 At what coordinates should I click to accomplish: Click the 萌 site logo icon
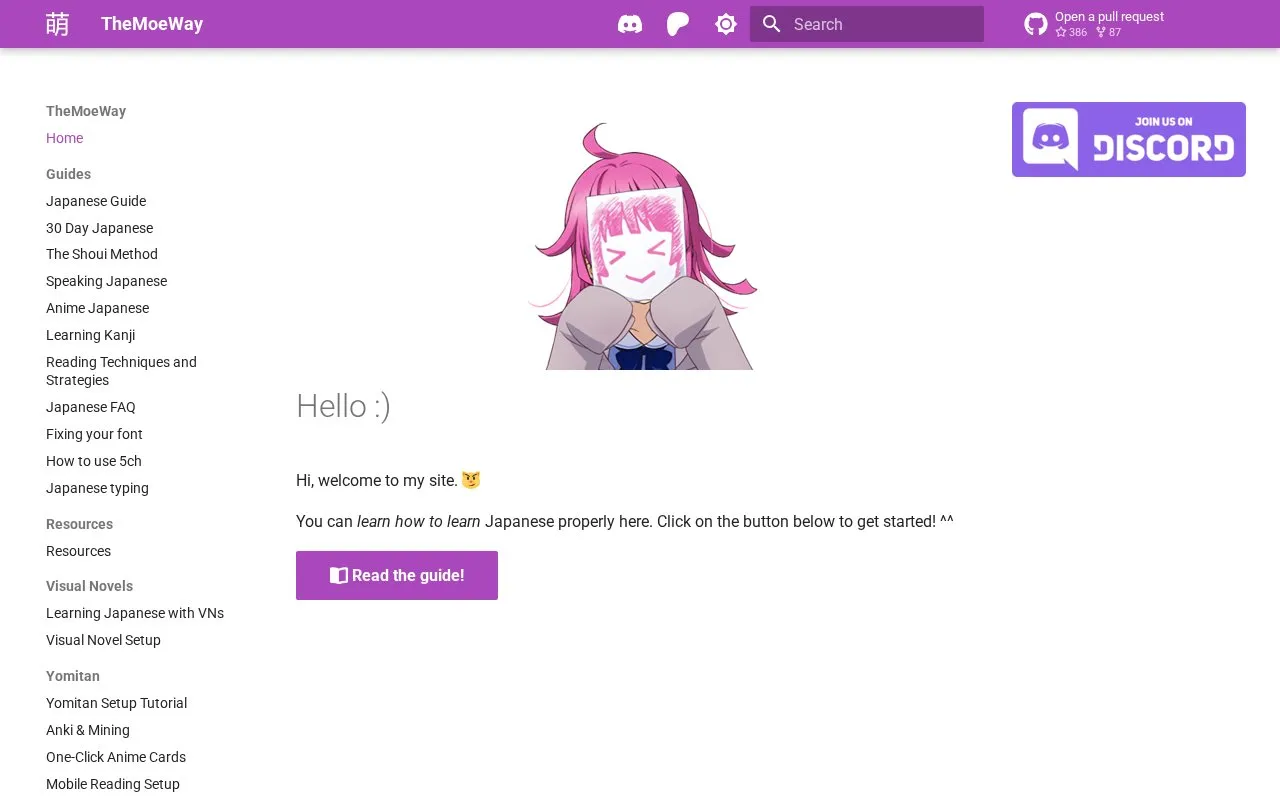coord(58,24)
